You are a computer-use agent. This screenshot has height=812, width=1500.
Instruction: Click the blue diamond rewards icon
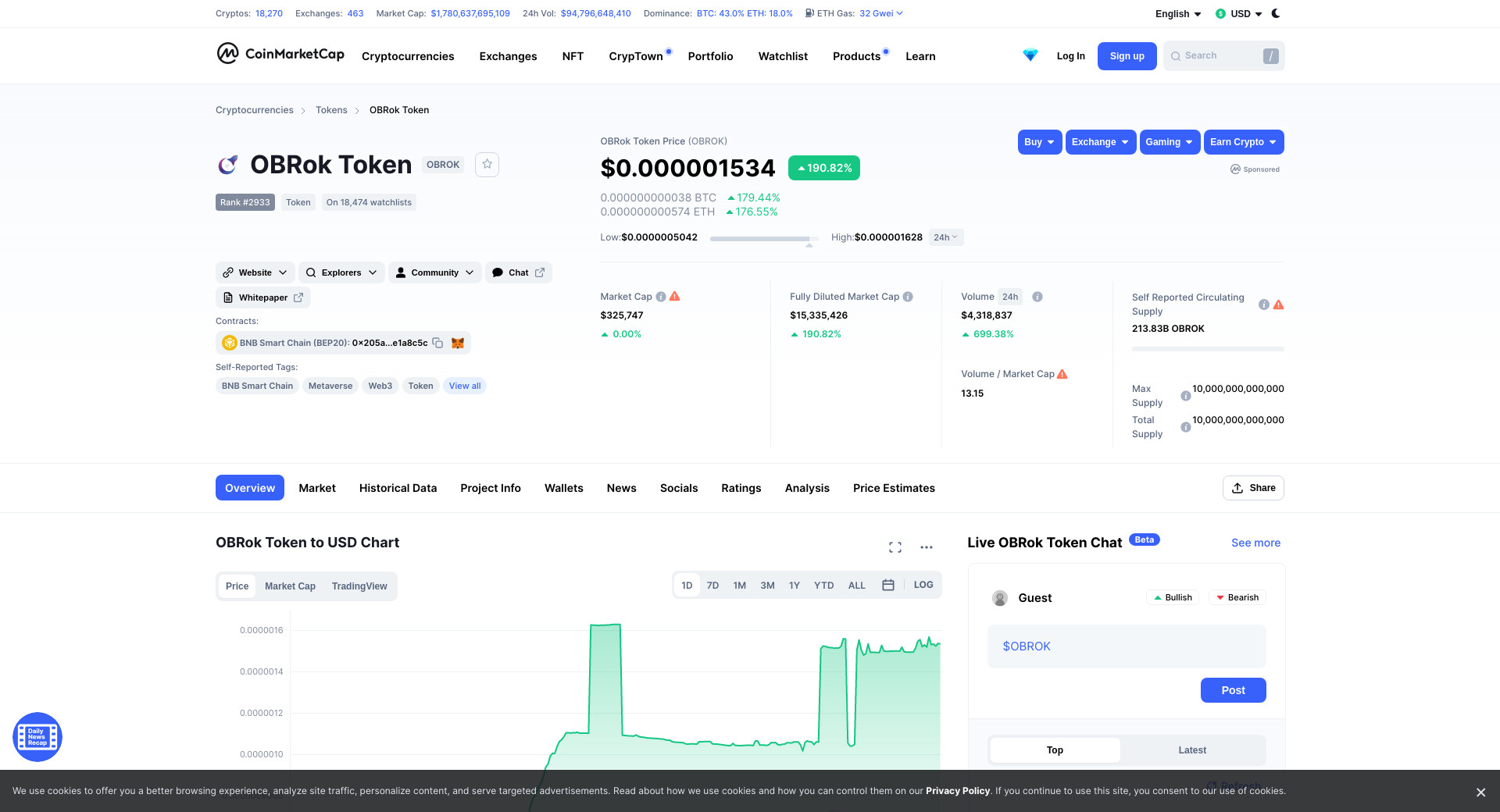[1030, 55]
